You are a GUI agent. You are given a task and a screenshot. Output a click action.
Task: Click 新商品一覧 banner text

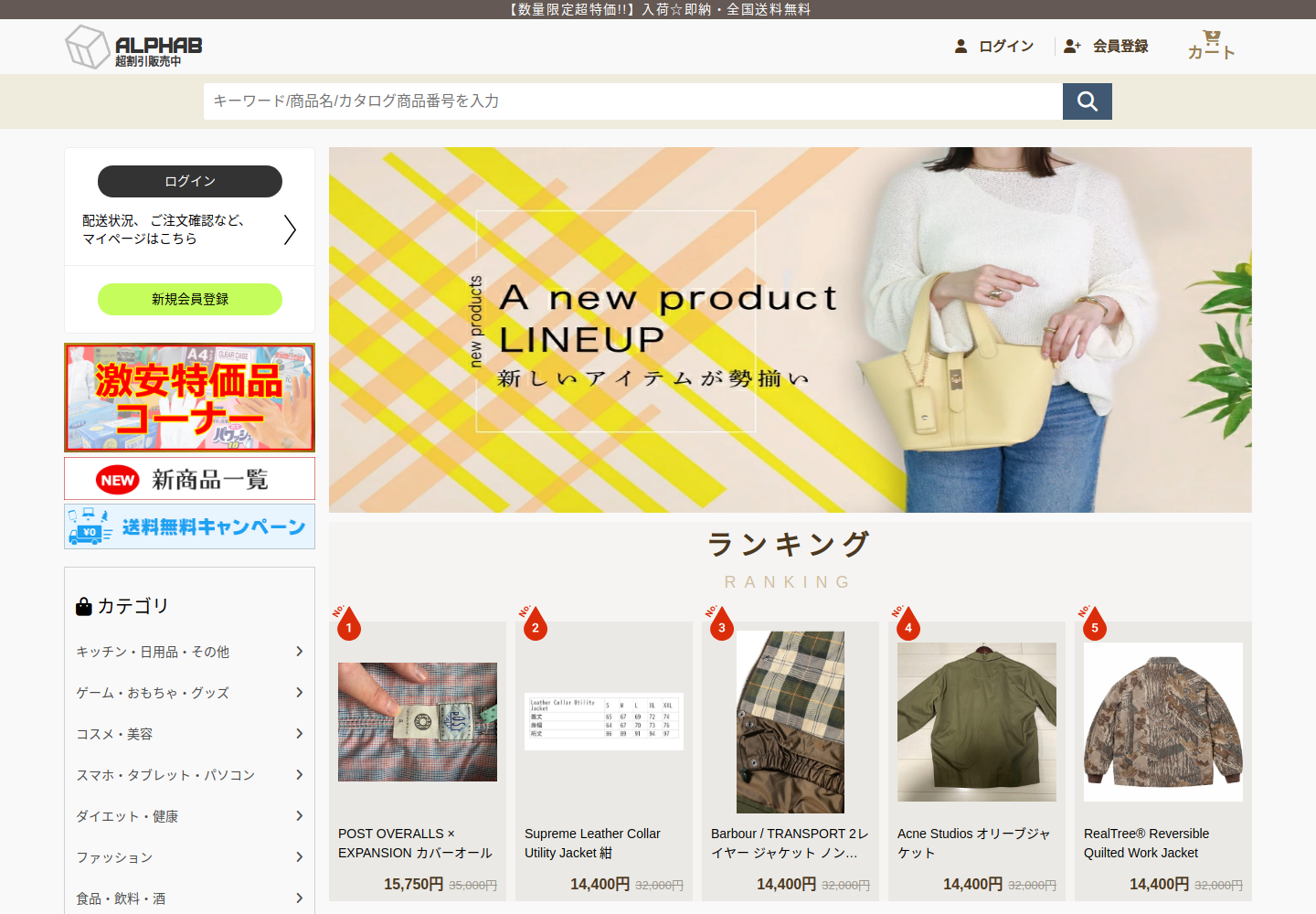[x=210, y=480]
